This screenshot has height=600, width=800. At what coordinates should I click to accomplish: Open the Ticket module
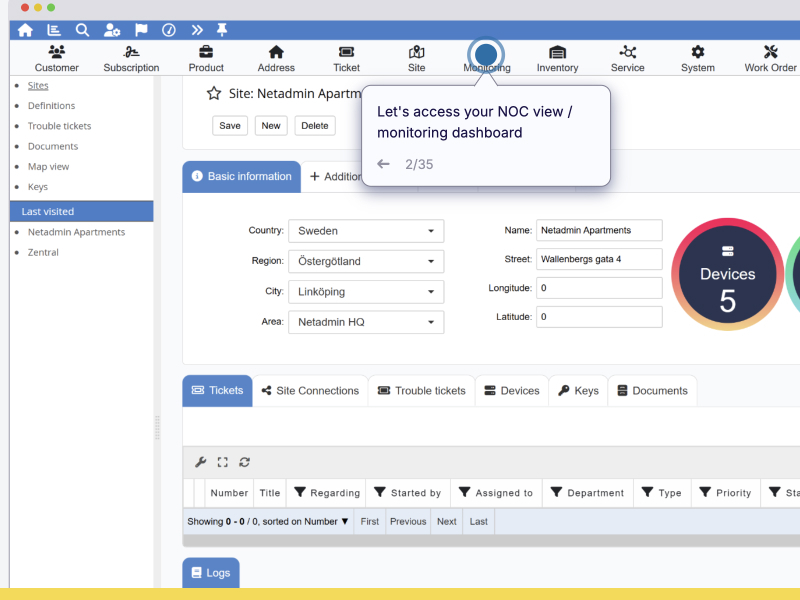pos(346,59)
